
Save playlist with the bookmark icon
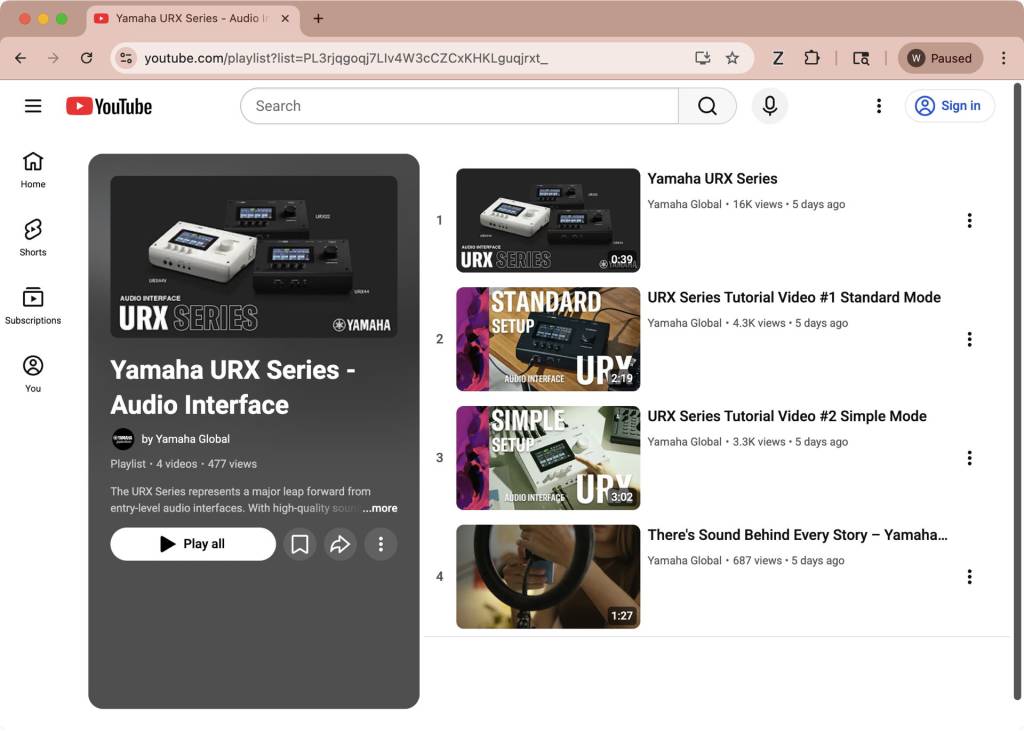(299, 544)
